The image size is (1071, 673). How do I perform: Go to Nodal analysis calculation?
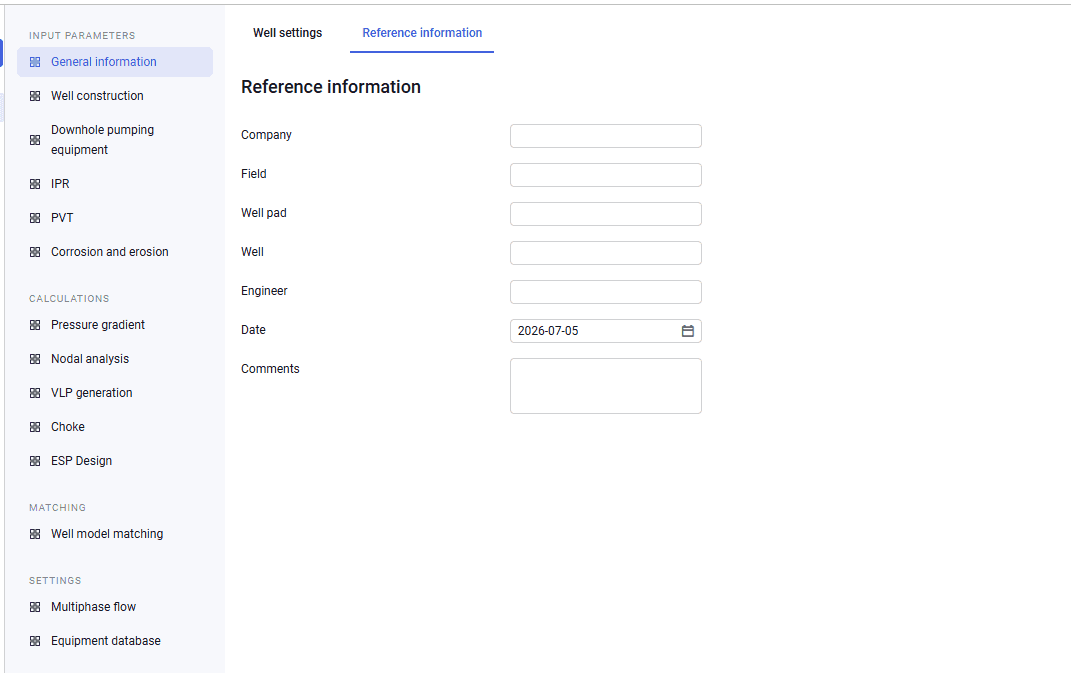(115, 359)
